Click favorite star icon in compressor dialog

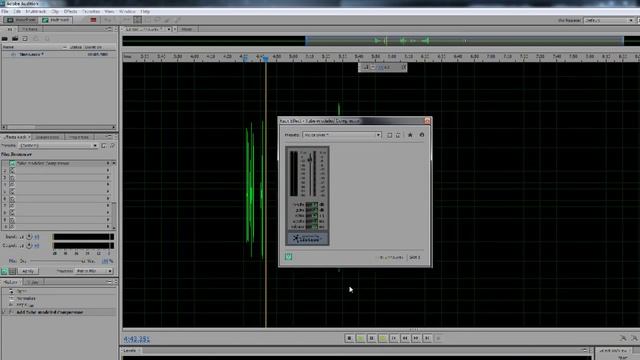(x=410, y=135)
